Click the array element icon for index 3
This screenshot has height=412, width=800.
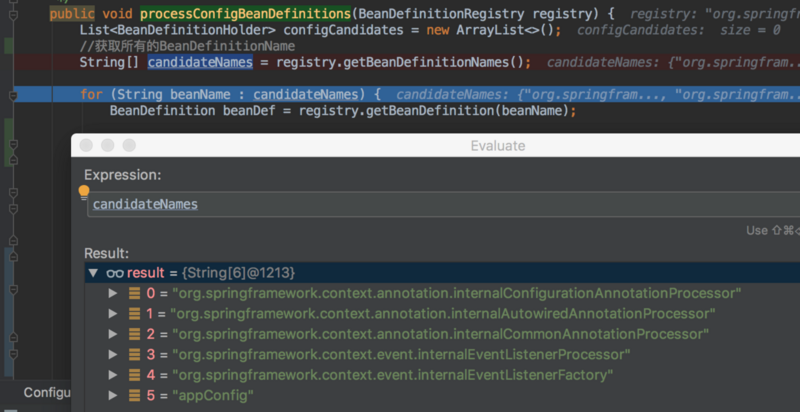coord(134,354)
